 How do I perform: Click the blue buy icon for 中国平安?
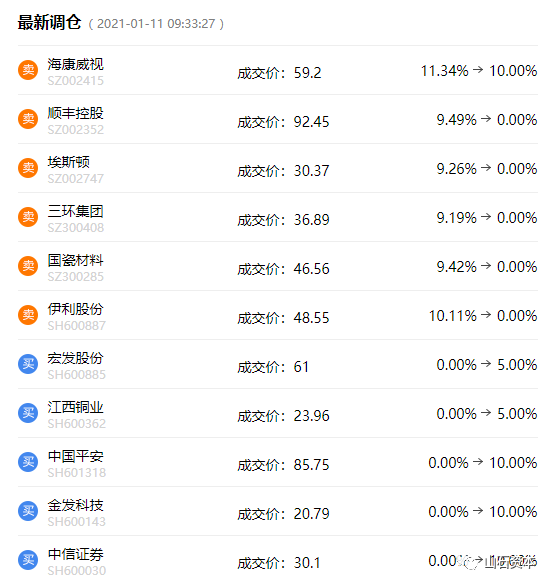point(28,462)
